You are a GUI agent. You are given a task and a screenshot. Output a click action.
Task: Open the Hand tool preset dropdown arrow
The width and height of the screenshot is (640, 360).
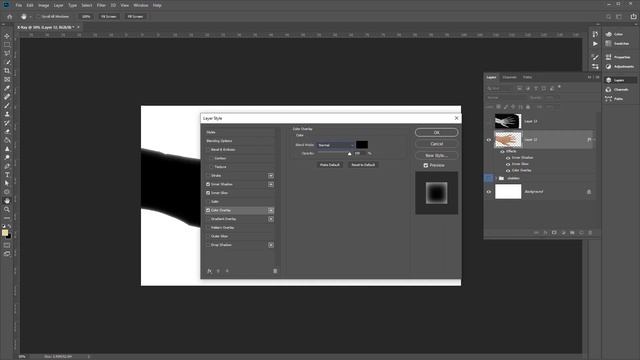pos(30,17)
